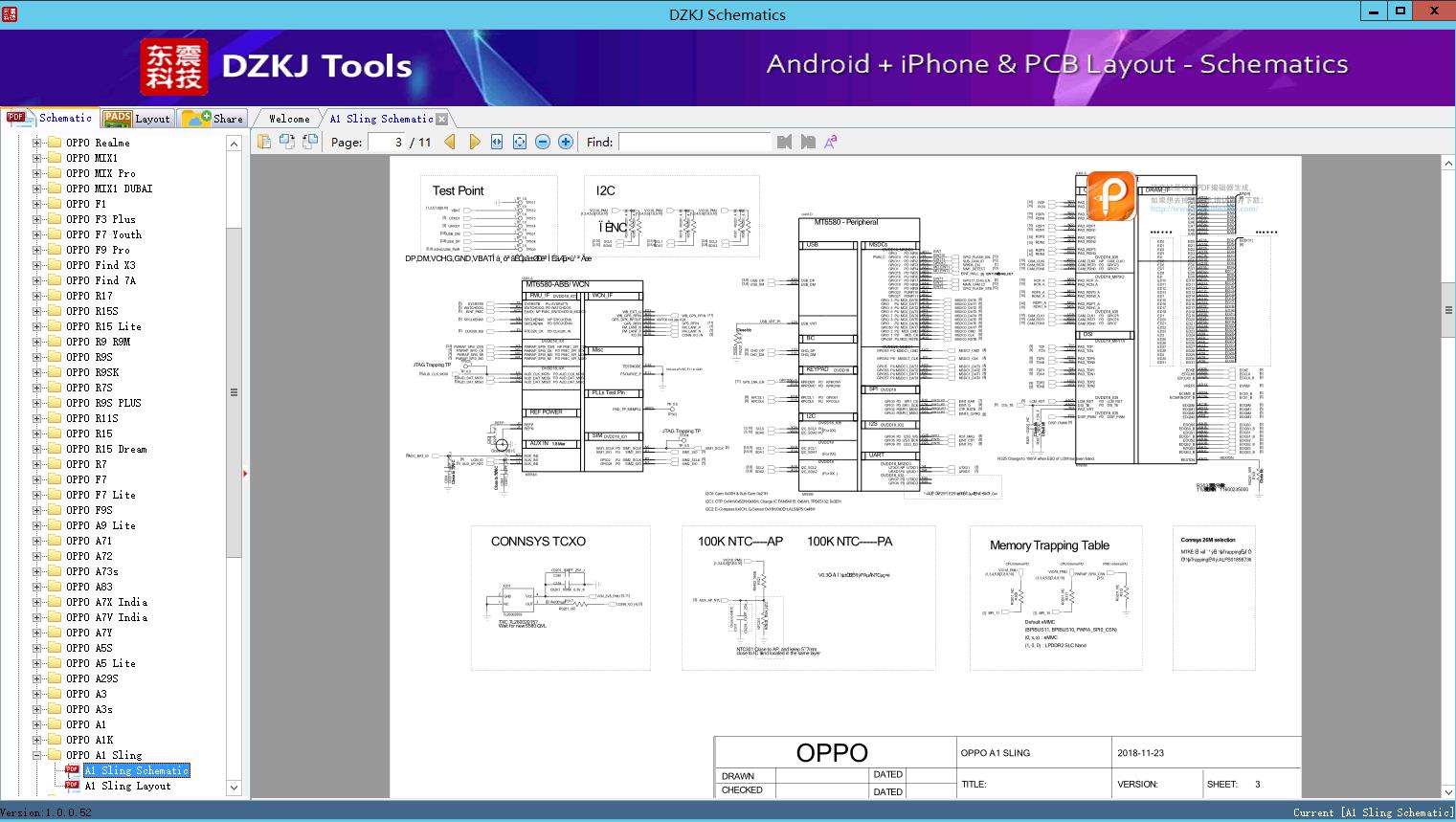Click tree scrollbar up arrow
This screenshot has width=1456, height=822.
tap(234, 144)
